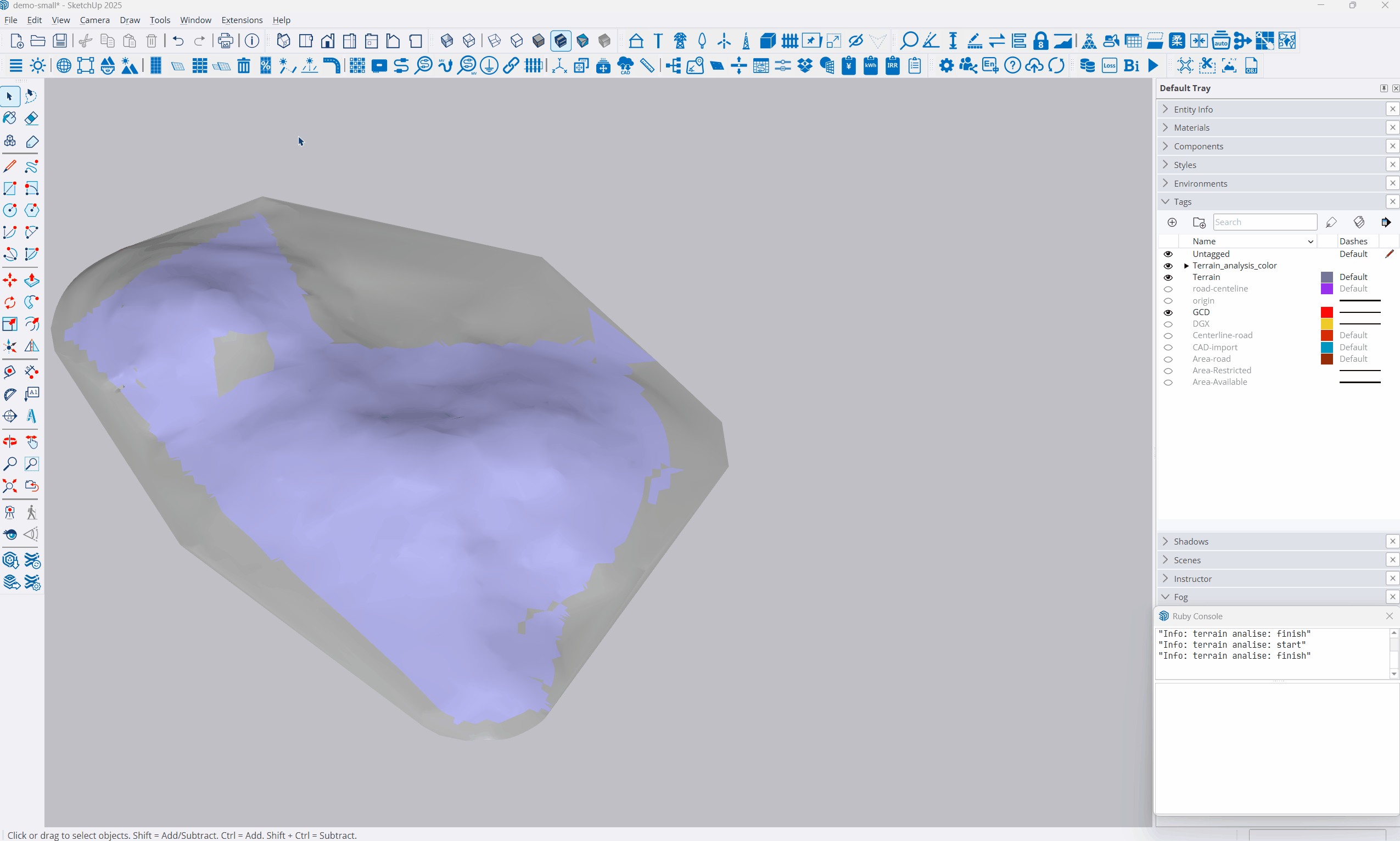
Task: Show the Centerline-road tag
Action: (x=1168, y=335)
